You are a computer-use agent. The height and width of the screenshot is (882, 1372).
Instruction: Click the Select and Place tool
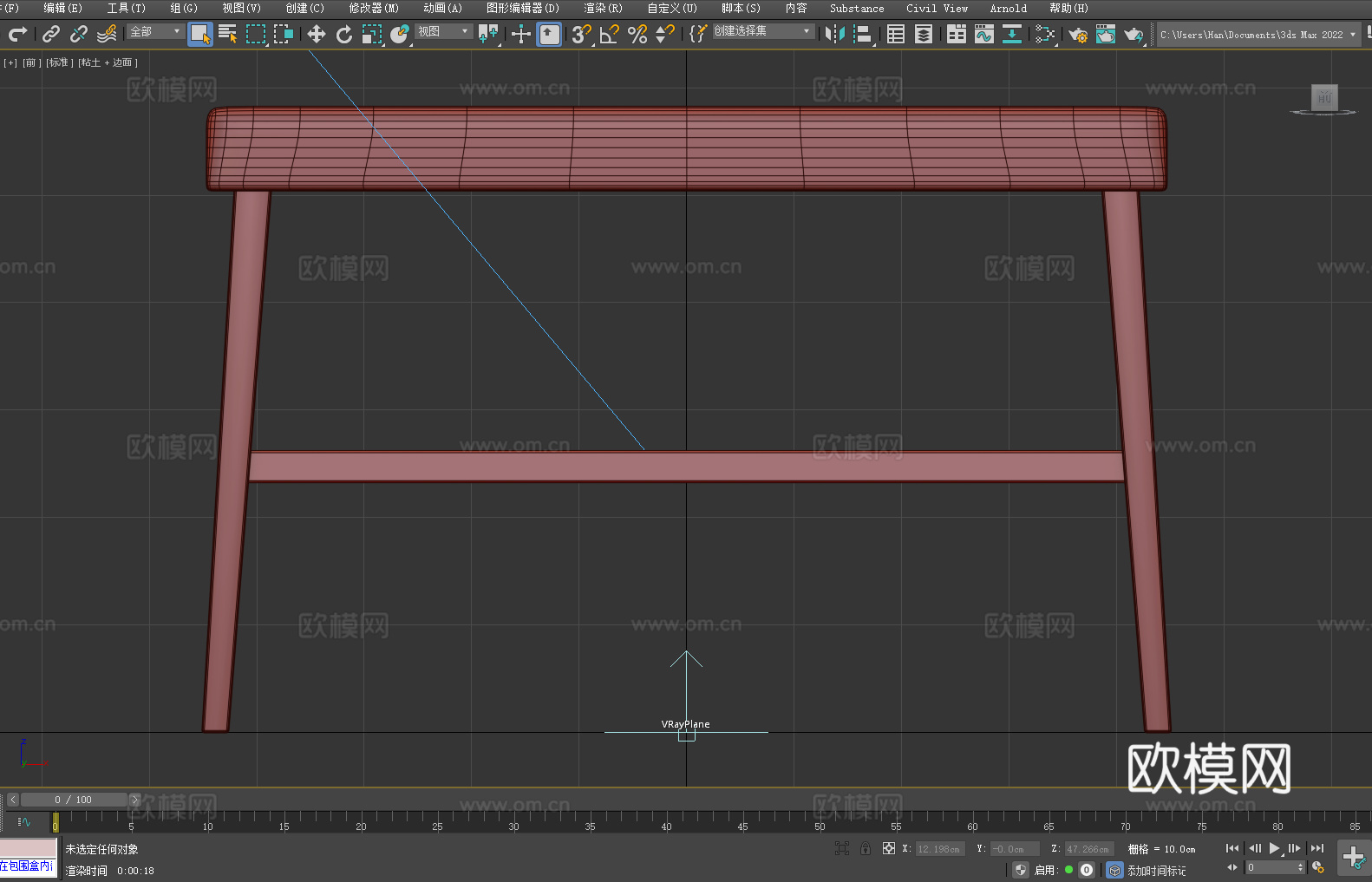[x=400, y=34]
